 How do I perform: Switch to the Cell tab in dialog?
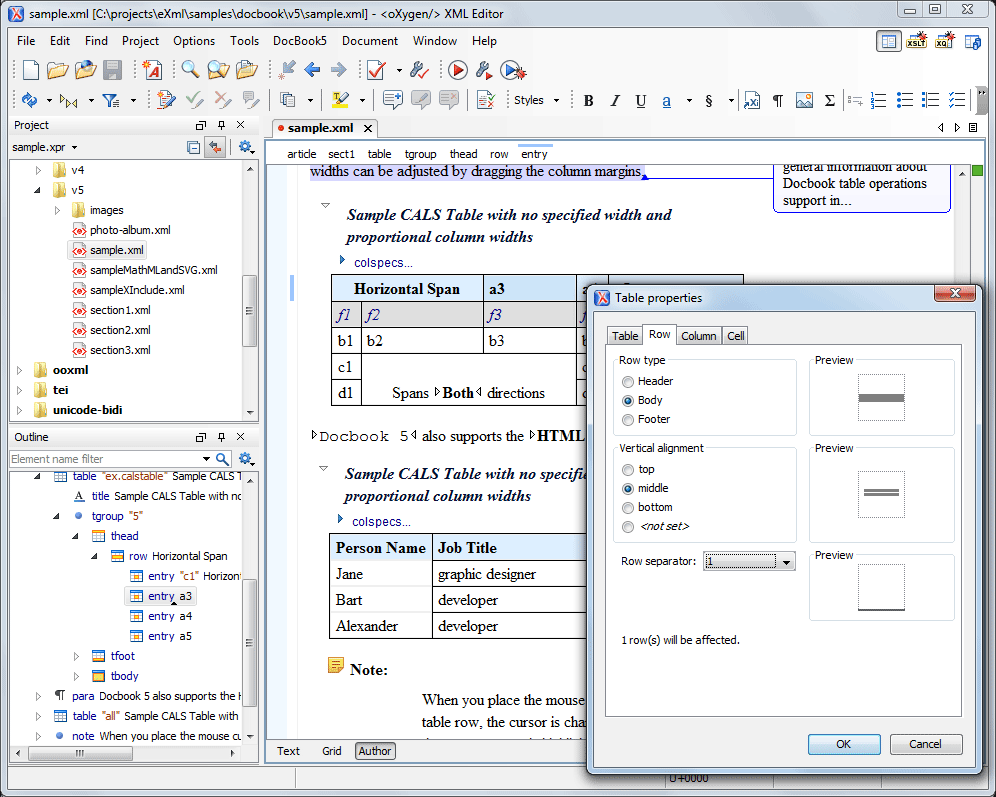[736, 336]
